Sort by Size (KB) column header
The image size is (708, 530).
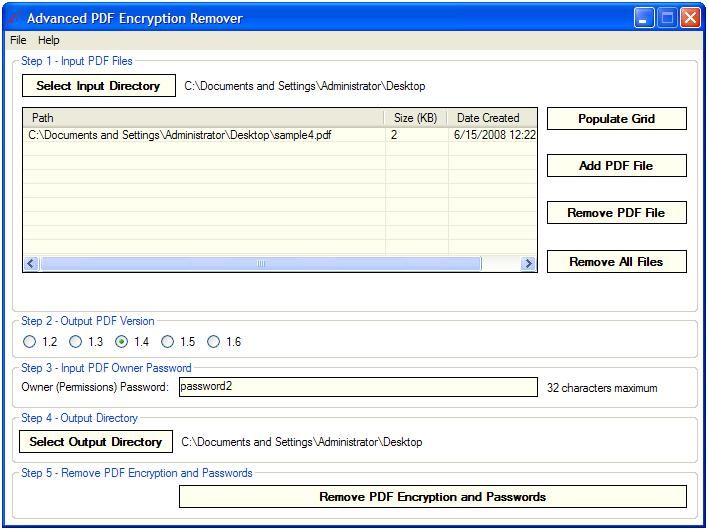tap(414, 118)
